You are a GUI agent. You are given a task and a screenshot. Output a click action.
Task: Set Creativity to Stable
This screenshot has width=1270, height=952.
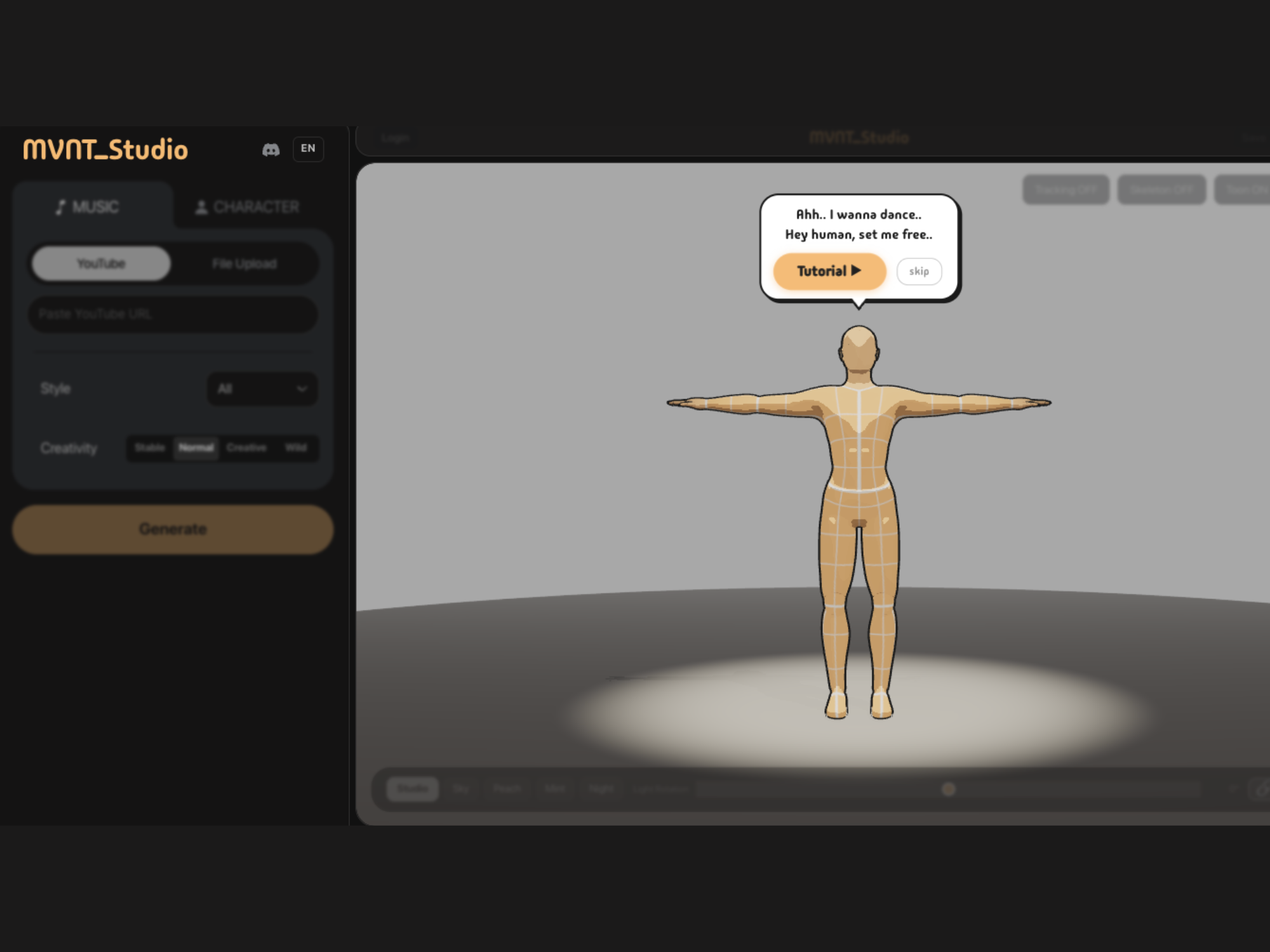tap(150, 448)
